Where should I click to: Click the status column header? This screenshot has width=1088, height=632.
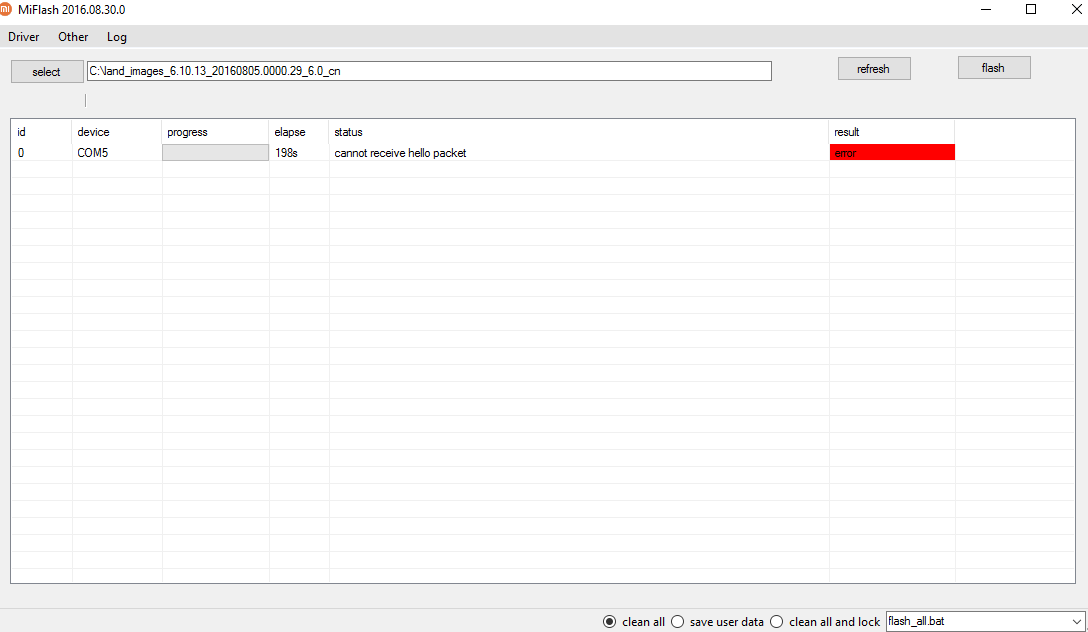point(579,132)
